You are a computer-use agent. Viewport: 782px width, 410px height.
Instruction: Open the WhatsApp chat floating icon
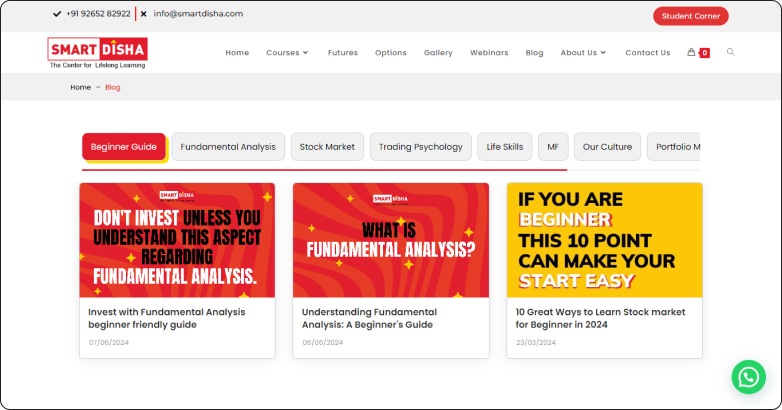[x=749, y=377]
